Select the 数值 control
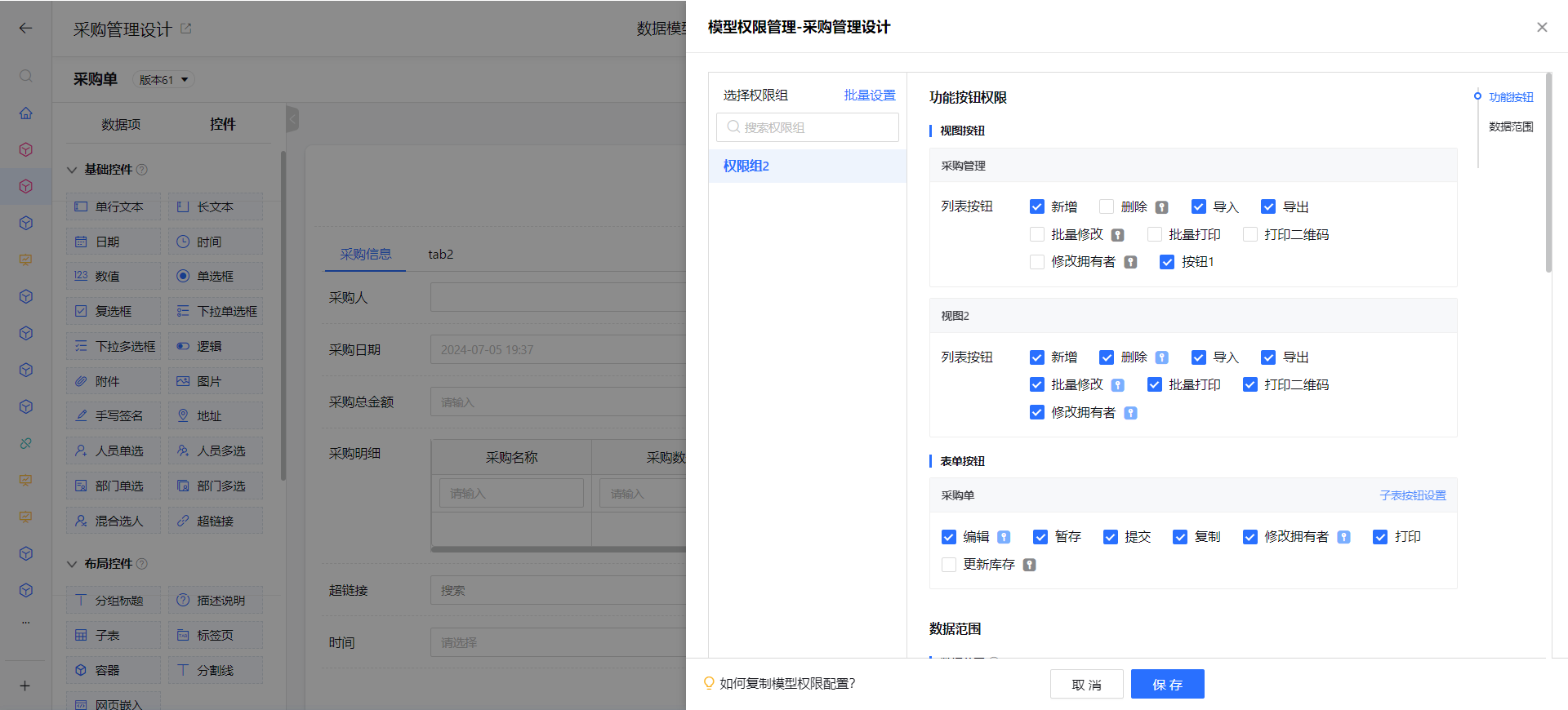 pyautogui.click(x=114, y=276)
